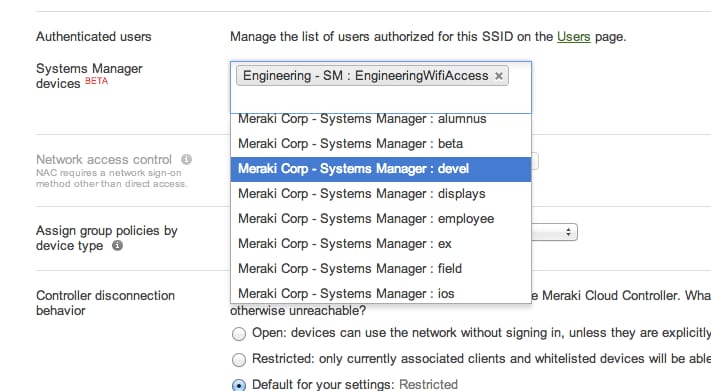Click the greyed Network access control heading

pos(104,160)
